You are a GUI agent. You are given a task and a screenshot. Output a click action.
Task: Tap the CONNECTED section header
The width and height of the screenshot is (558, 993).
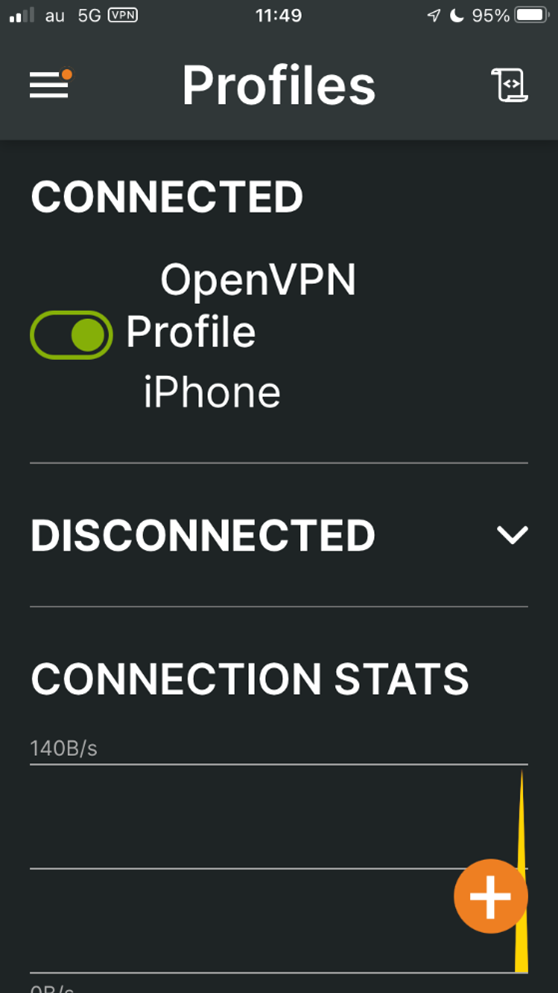167,196
